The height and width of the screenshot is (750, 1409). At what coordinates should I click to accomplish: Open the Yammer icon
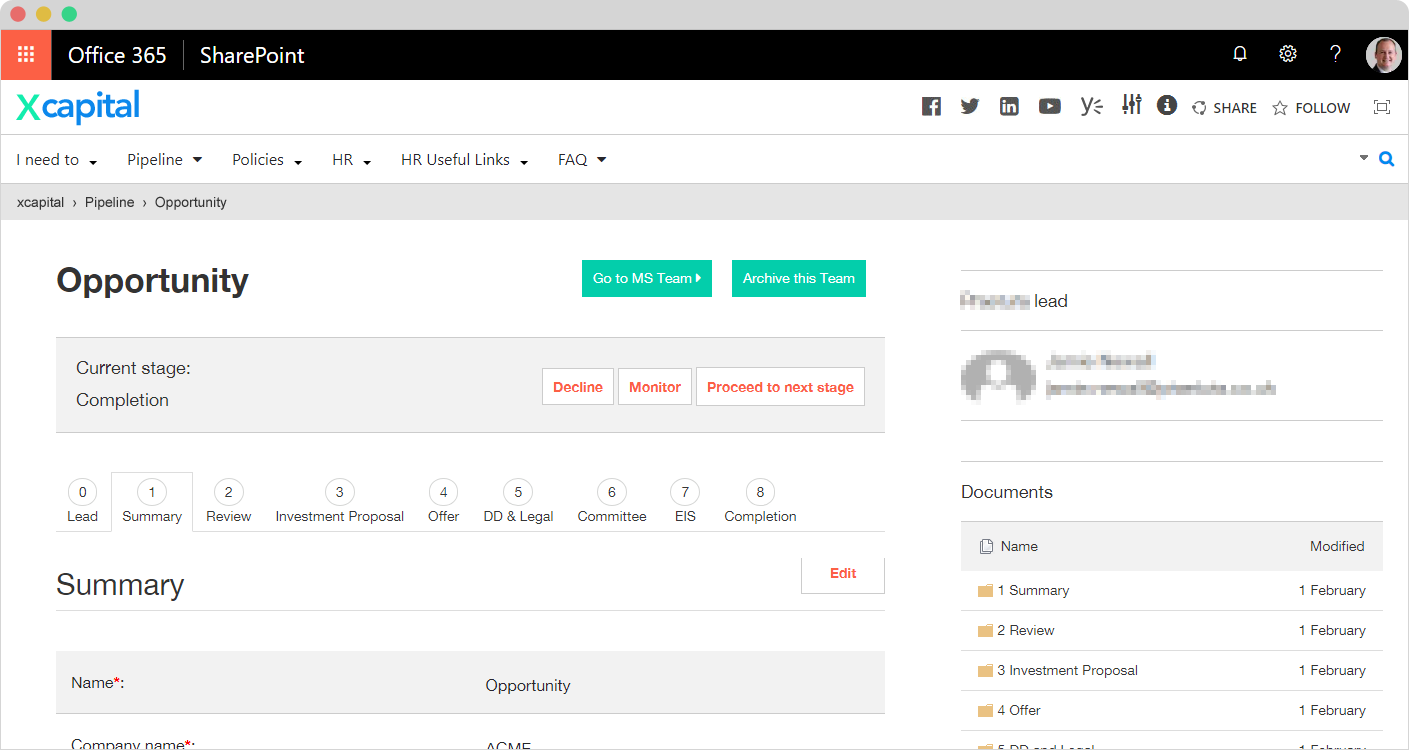1091,107
